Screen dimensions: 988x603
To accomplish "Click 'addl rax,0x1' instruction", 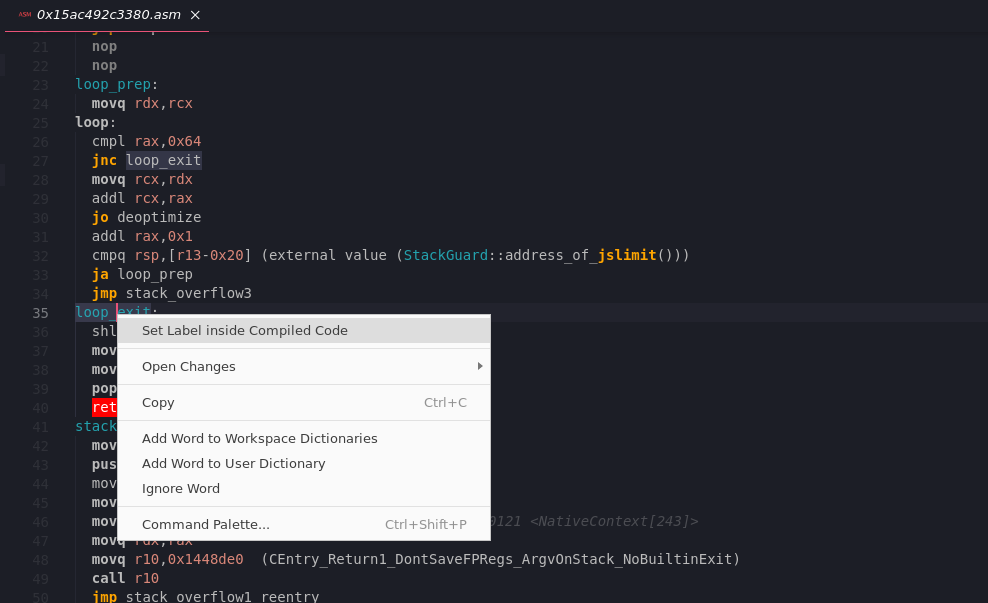I will 142,236.
